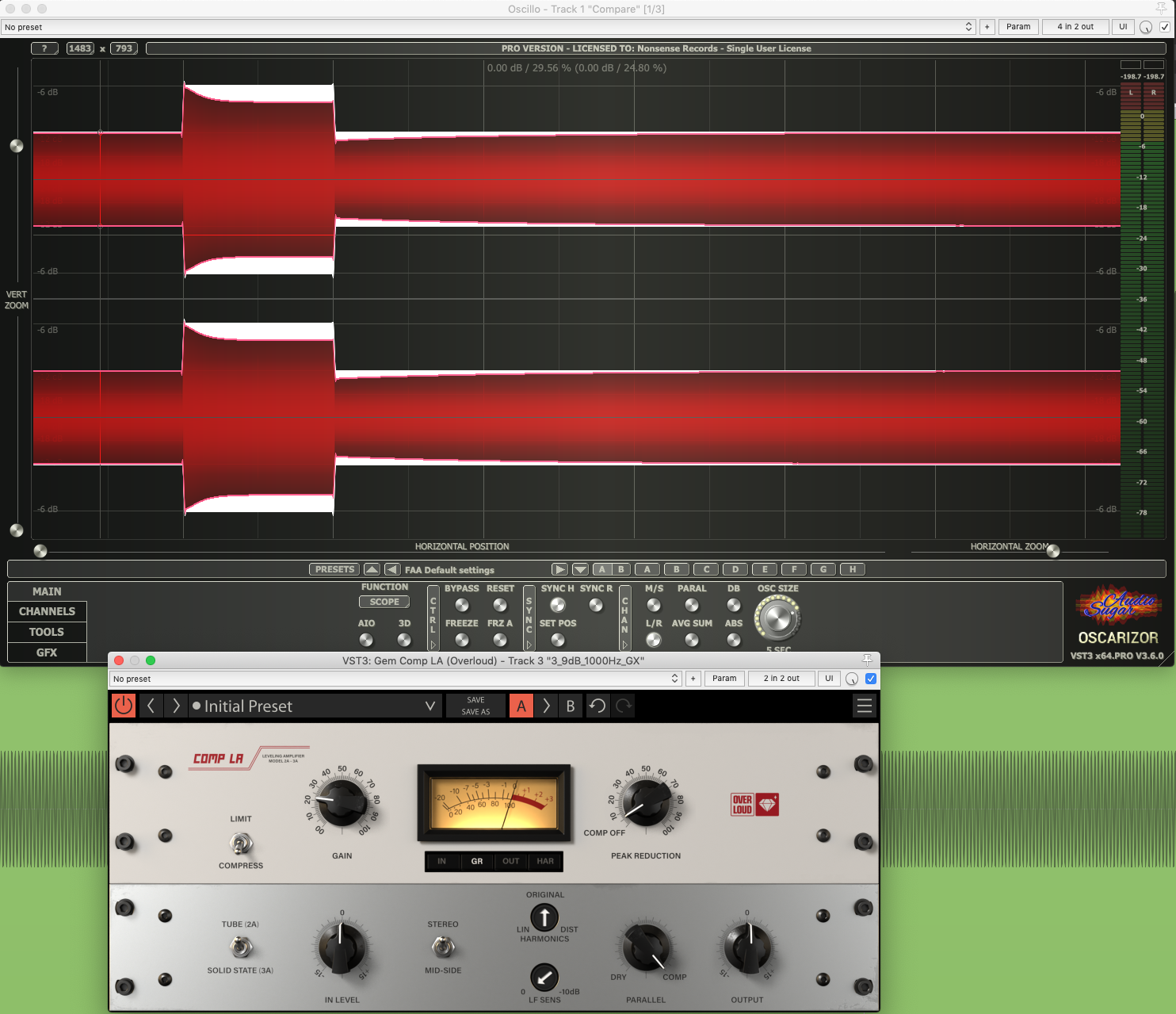Click the Output level knob
1176x1014 pixels.
pyautogui.click(x=747, y=948)
